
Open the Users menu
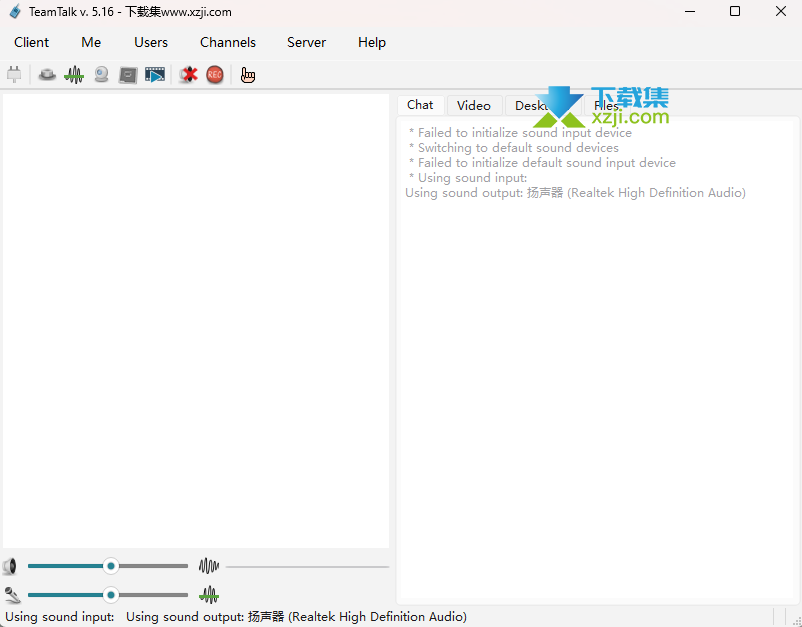click(151, 42)
